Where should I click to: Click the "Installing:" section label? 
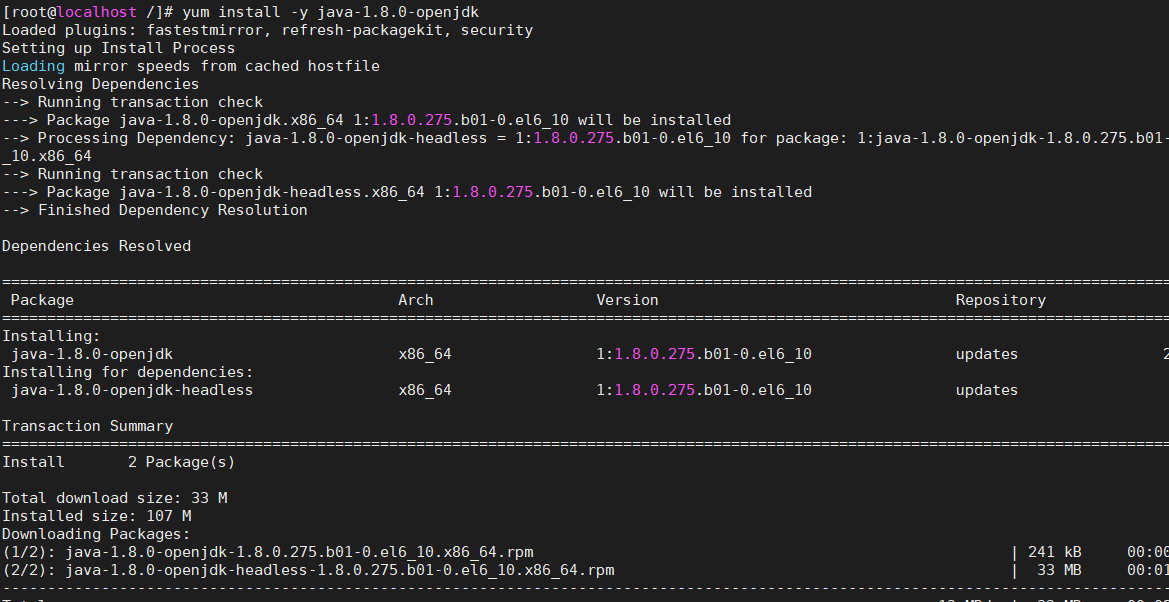42,336
